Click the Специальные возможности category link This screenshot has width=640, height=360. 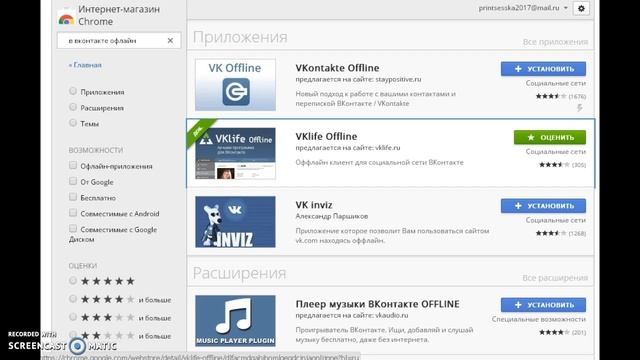(539, 320)
